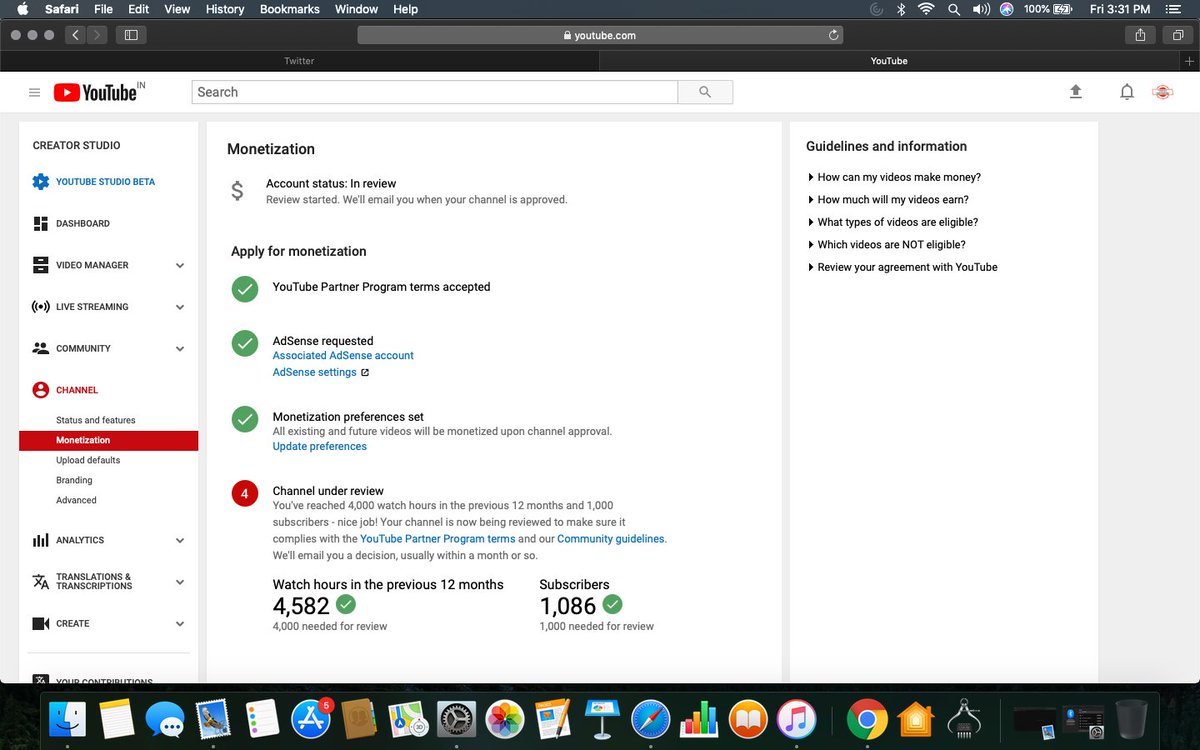Open Status and features under Channel
Viewport: 1200px width, 750px height.
[96, 420]
